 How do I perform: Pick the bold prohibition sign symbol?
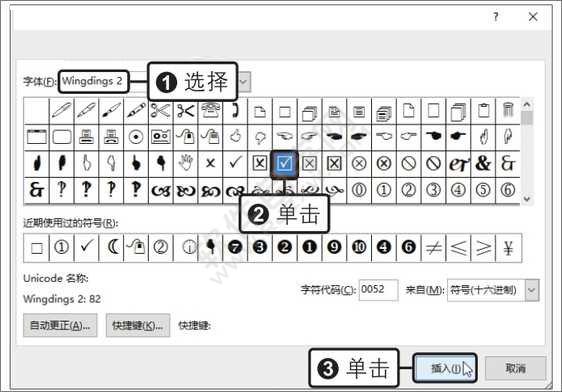433,163
